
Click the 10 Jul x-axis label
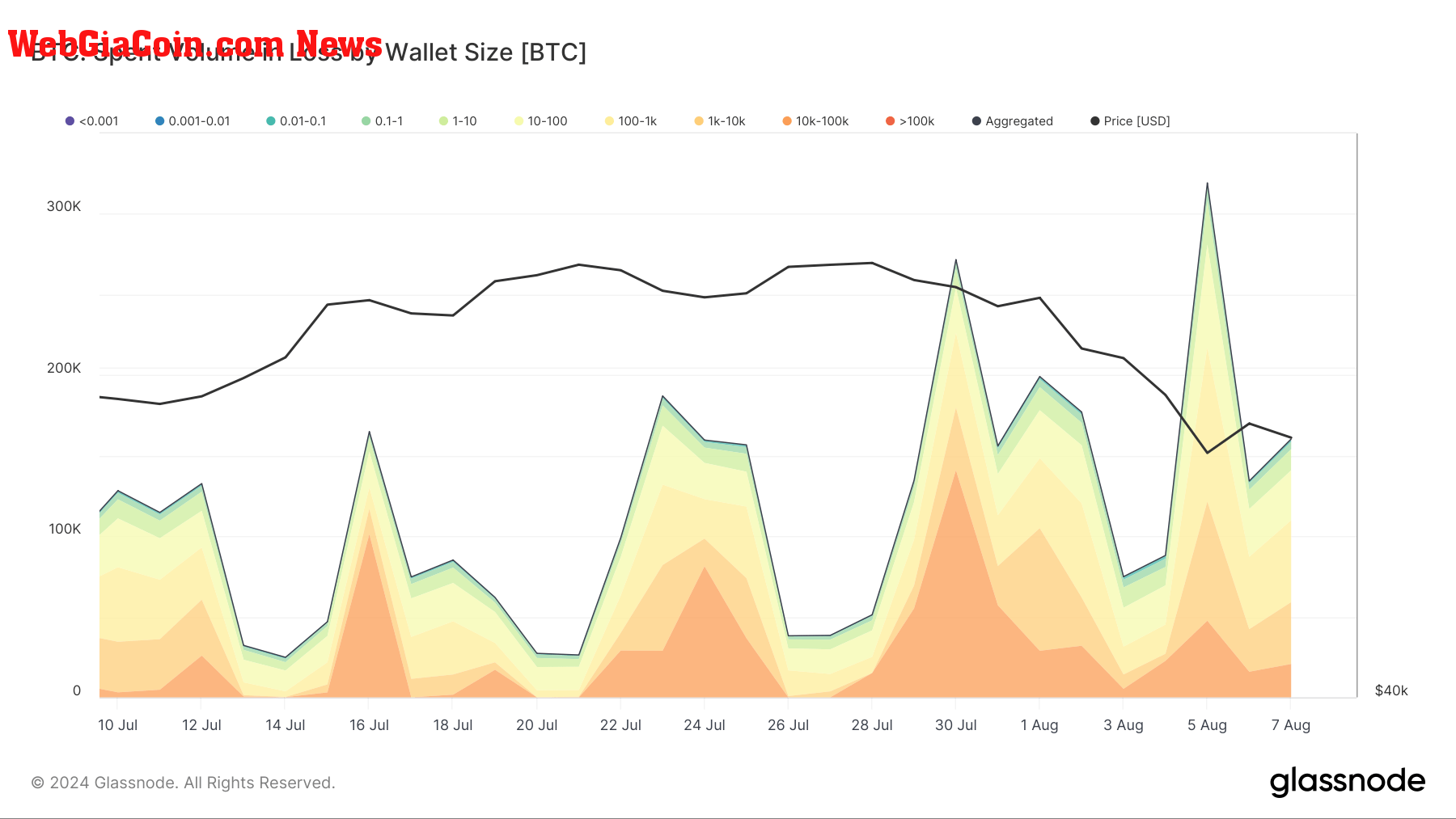(x=118, y=725)
